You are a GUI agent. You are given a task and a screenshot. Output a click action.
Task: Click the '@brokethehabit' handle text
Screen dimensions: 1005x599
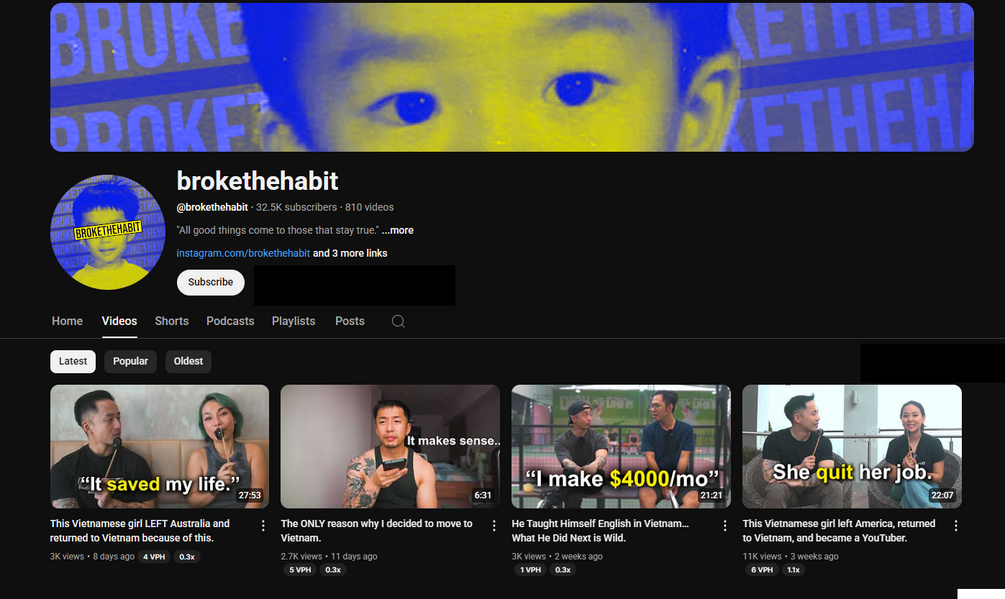[x=212, y=207]
